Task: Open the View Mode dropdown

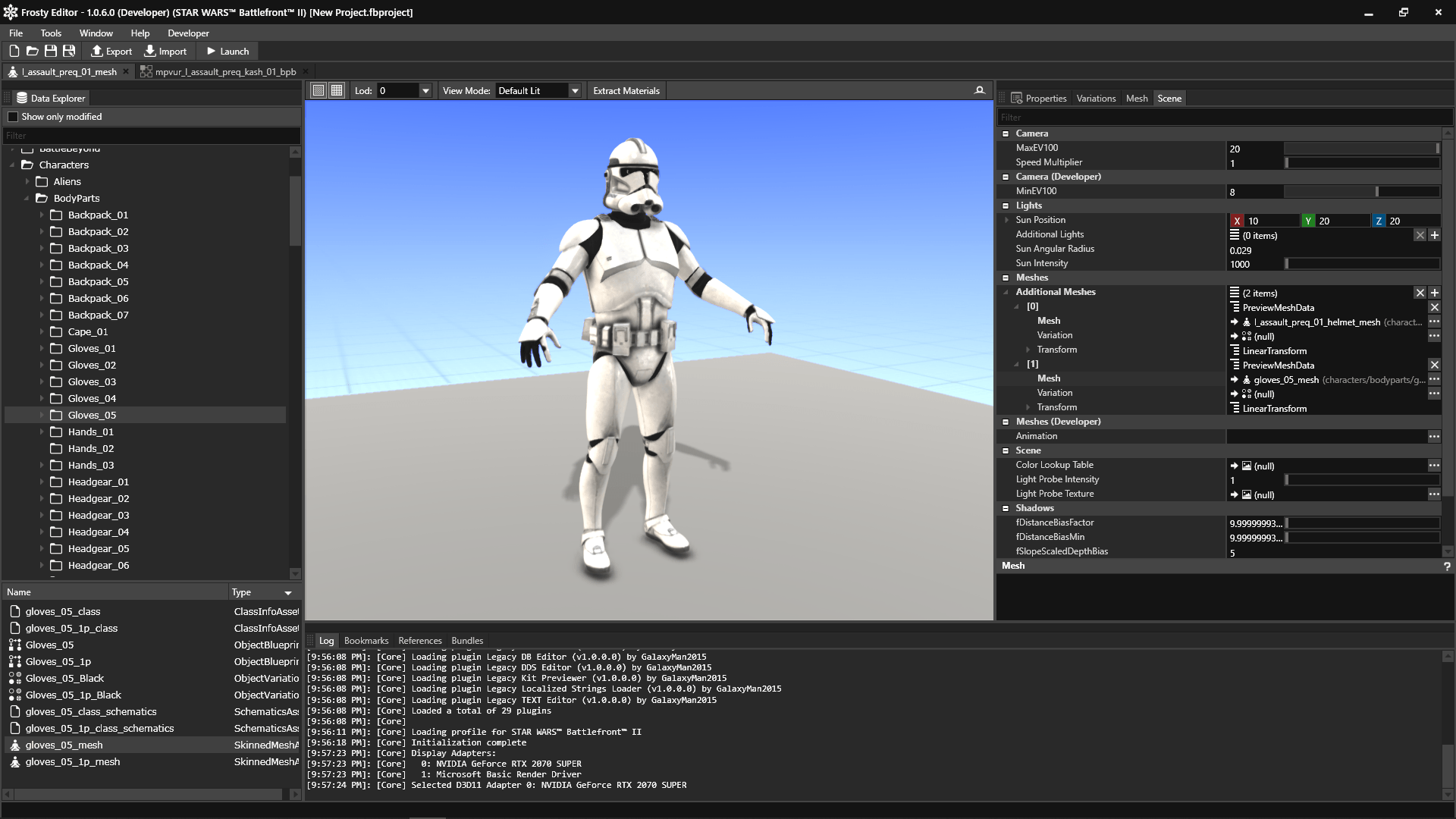Action: point(575,90)
